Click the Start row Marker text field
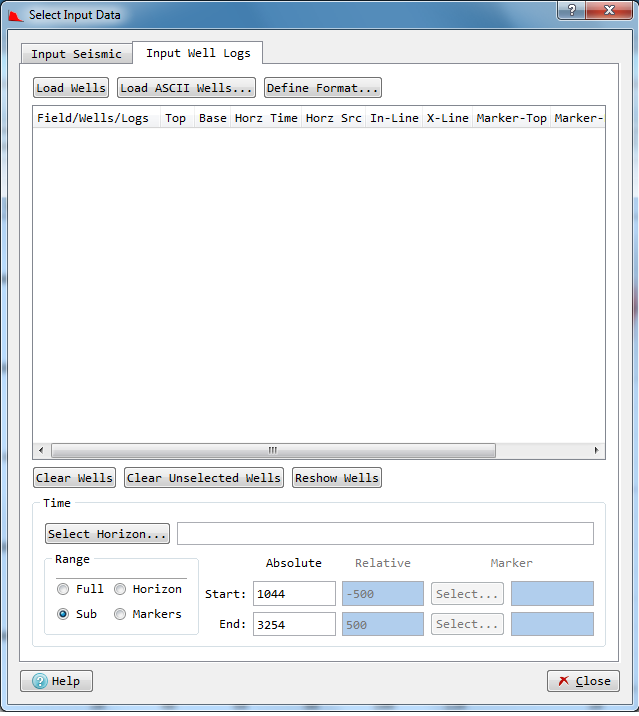 (552, 594)
